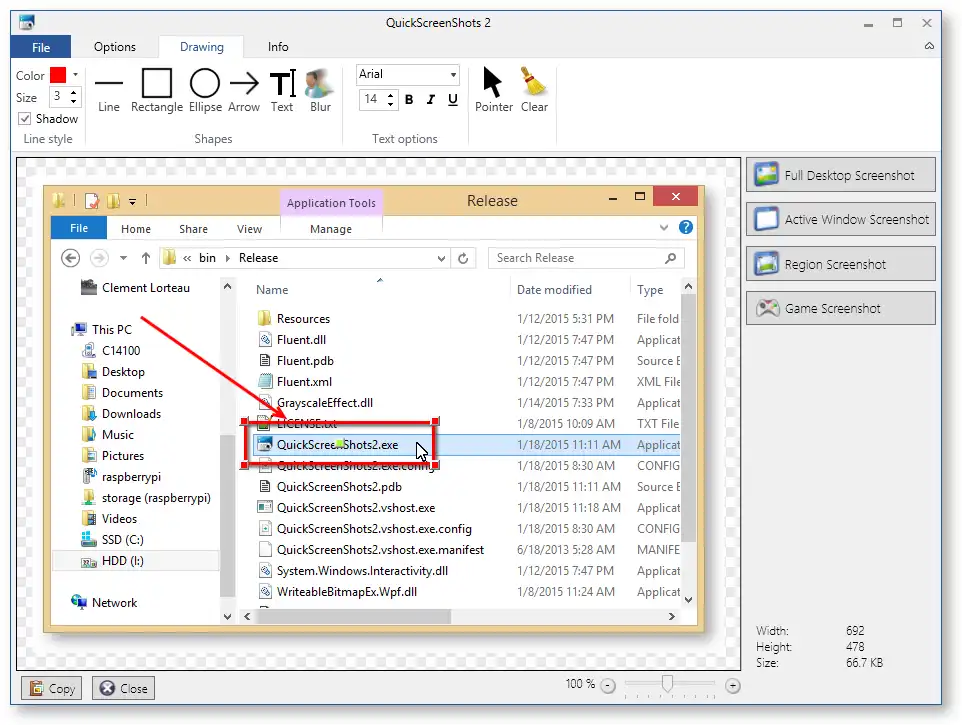
Task: Toggle Underline text formatting
Action: [453, 99]
